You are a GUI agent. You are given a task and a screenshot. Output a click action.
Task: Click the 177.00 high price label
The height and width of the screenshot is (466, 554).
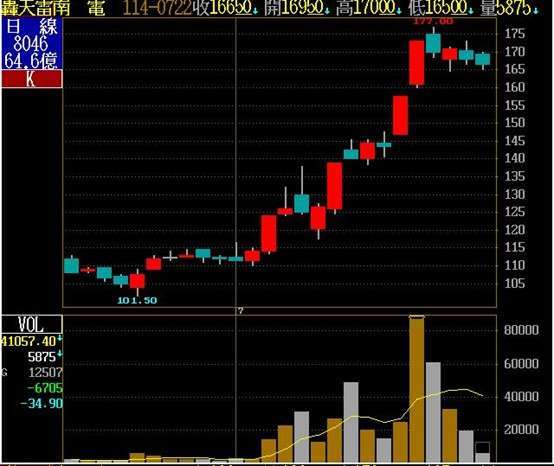[433, 21]
